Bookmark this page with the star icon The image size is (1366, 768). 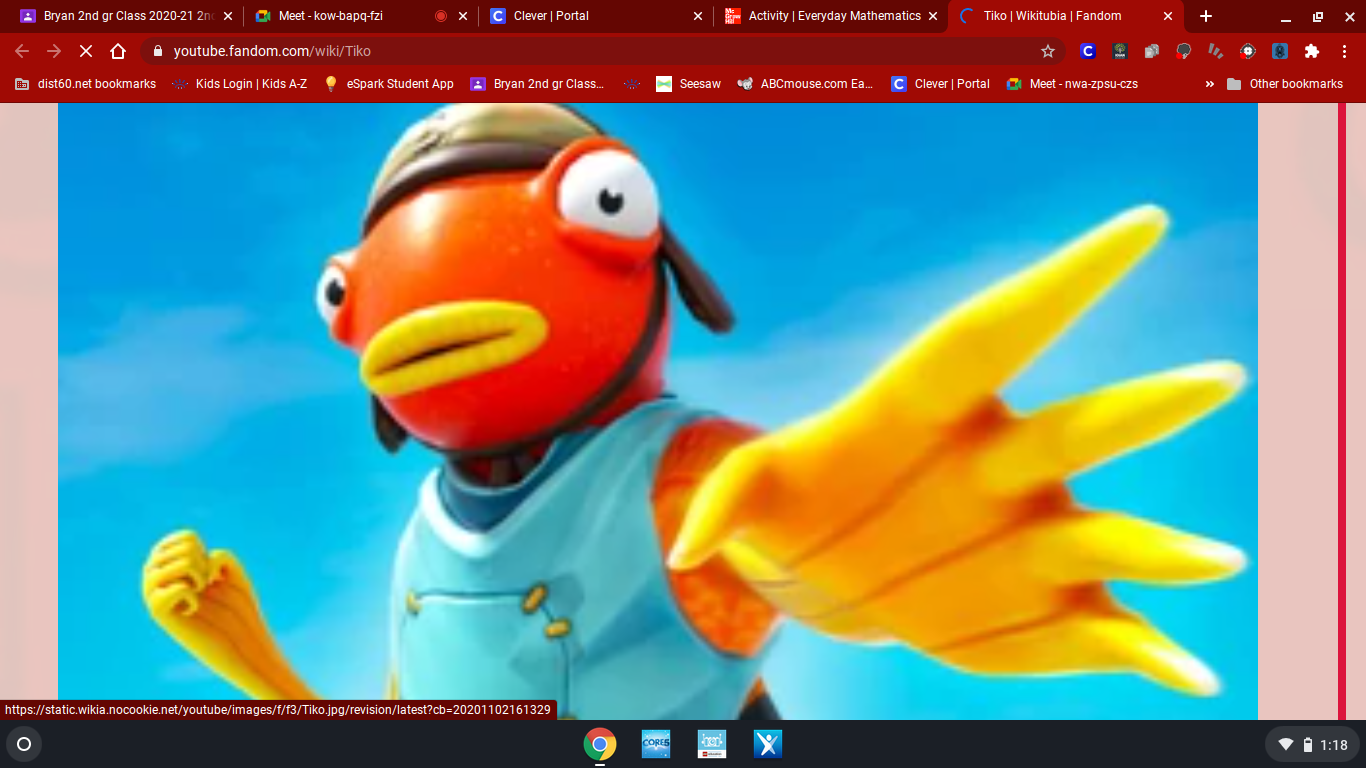[1048, 51]
